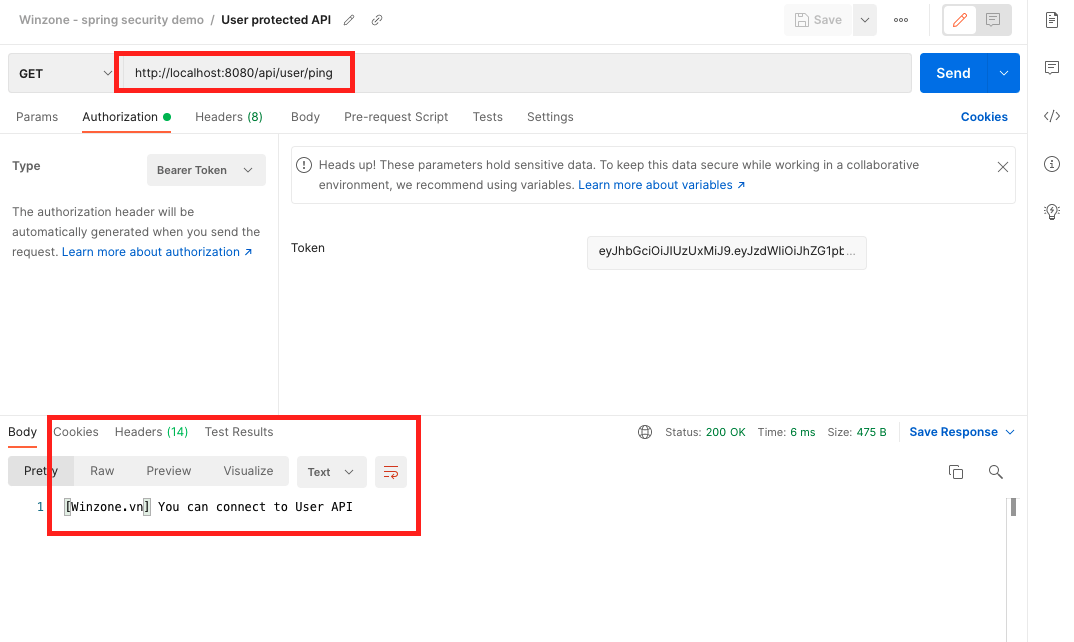
Task: Expand the Save options dropdown arrow
Action: (865, 20)
